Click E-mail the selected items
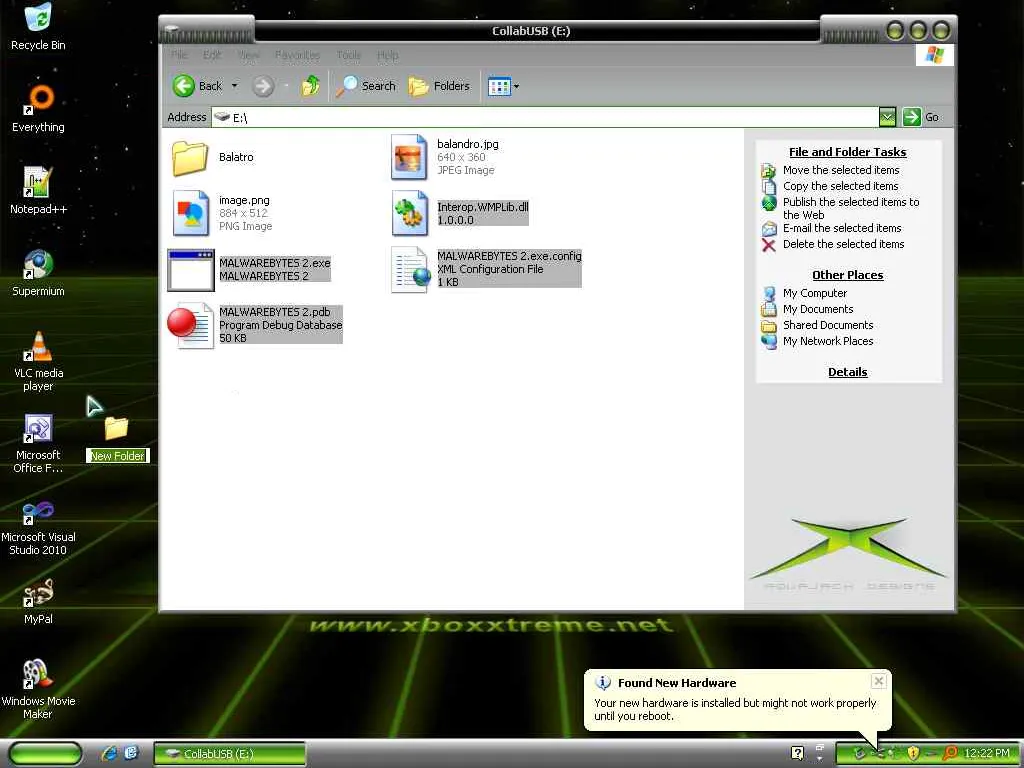The image size is (1024, 768). pos(842,228)
